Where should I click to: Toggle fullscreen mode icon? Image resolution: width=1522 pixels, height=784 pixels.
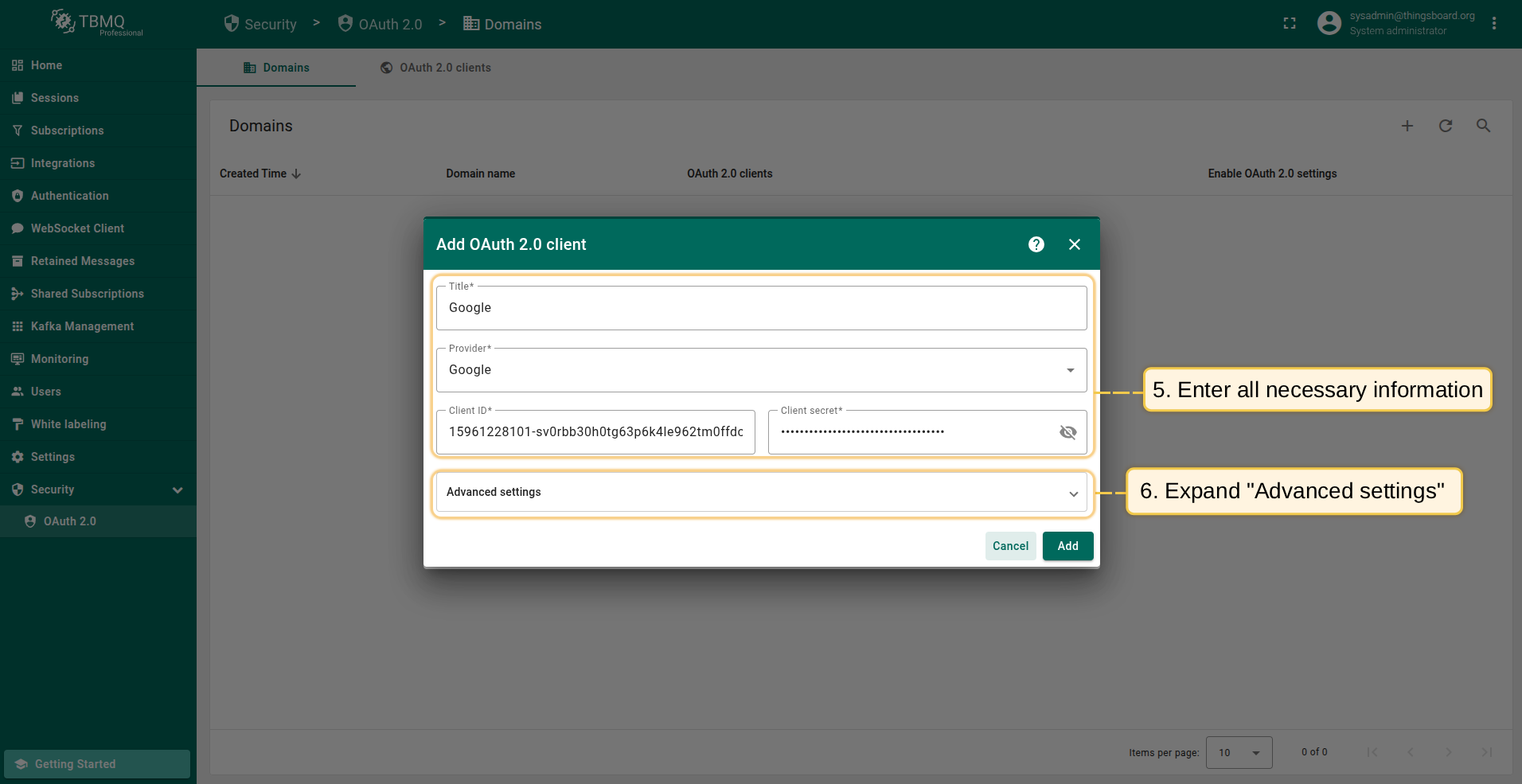[1290, 24]
